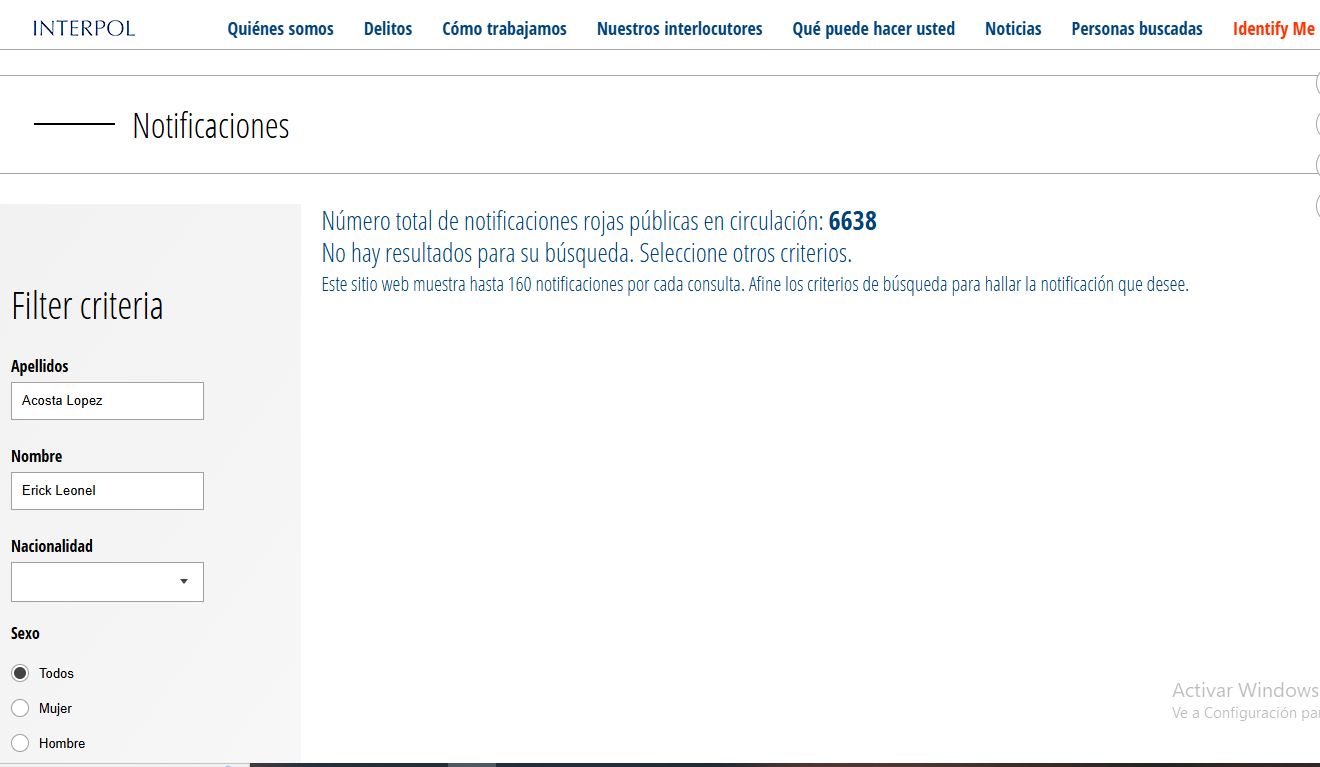Click the Nombre field containing Erick Leonel

(x=107, y=491)
